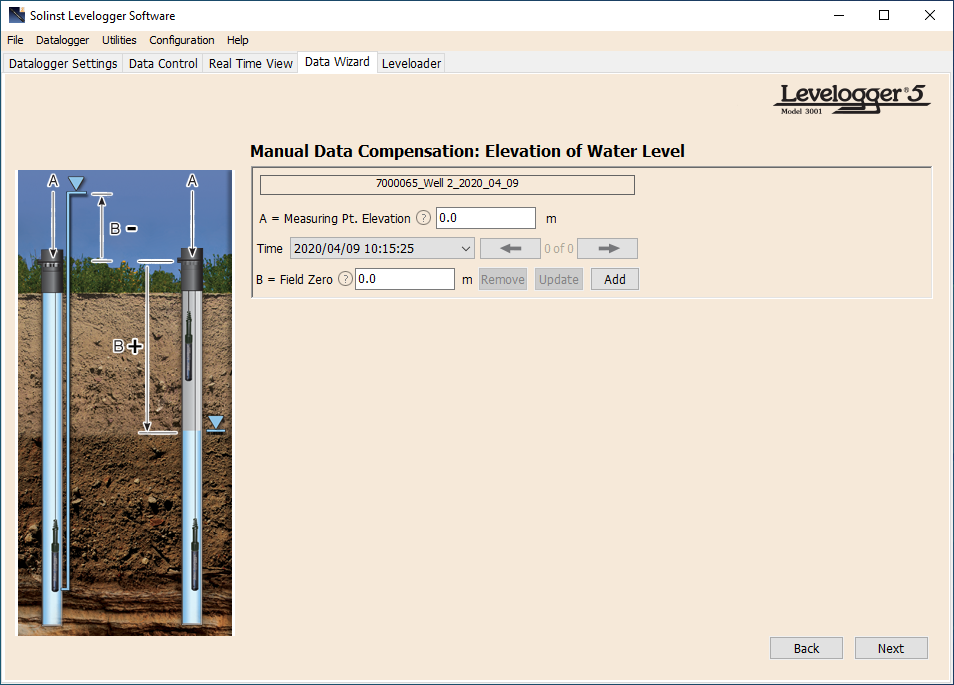Open the Utilities menu

119,40
